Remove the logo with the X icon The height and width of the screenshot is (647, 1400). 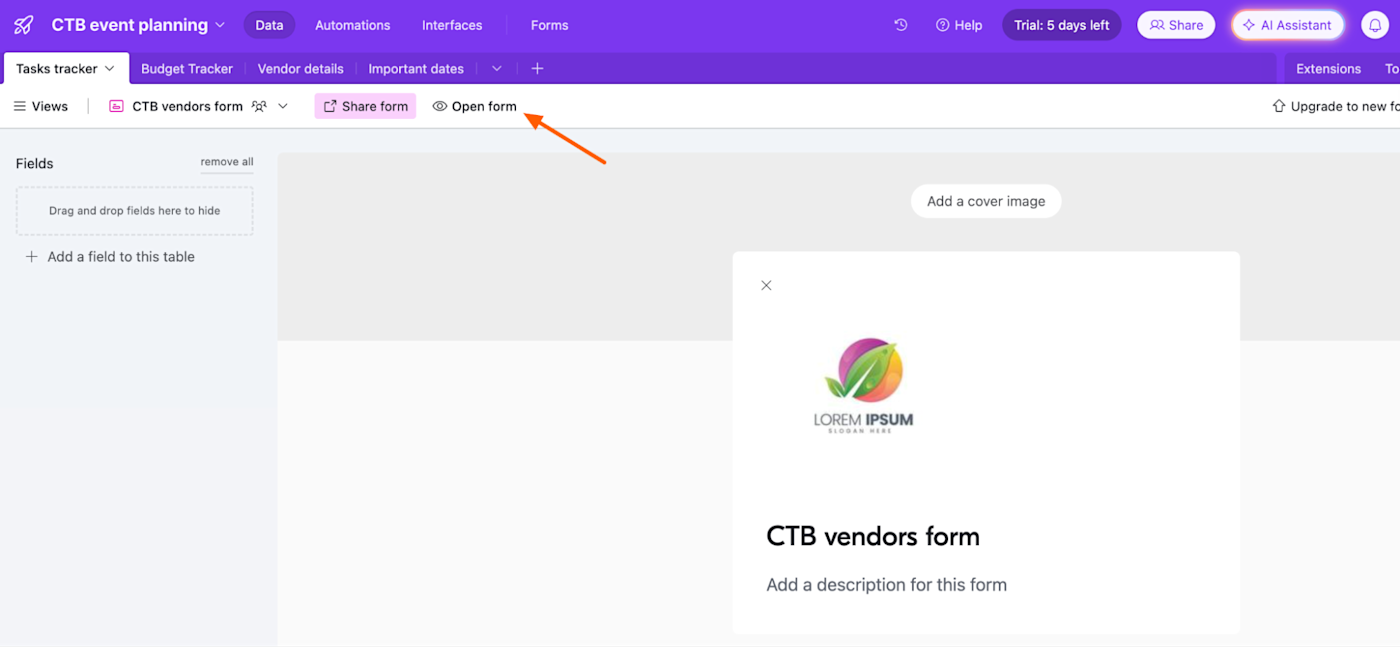tap(766, 285)
